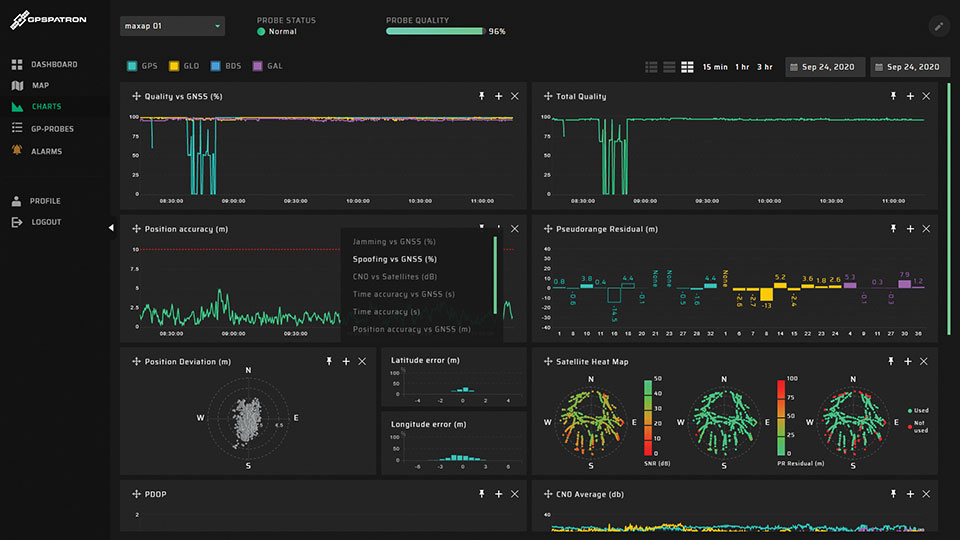Move the Satellite Heat Map panel
The width and height of the screenshot is (960, 540).
[545, 361]
